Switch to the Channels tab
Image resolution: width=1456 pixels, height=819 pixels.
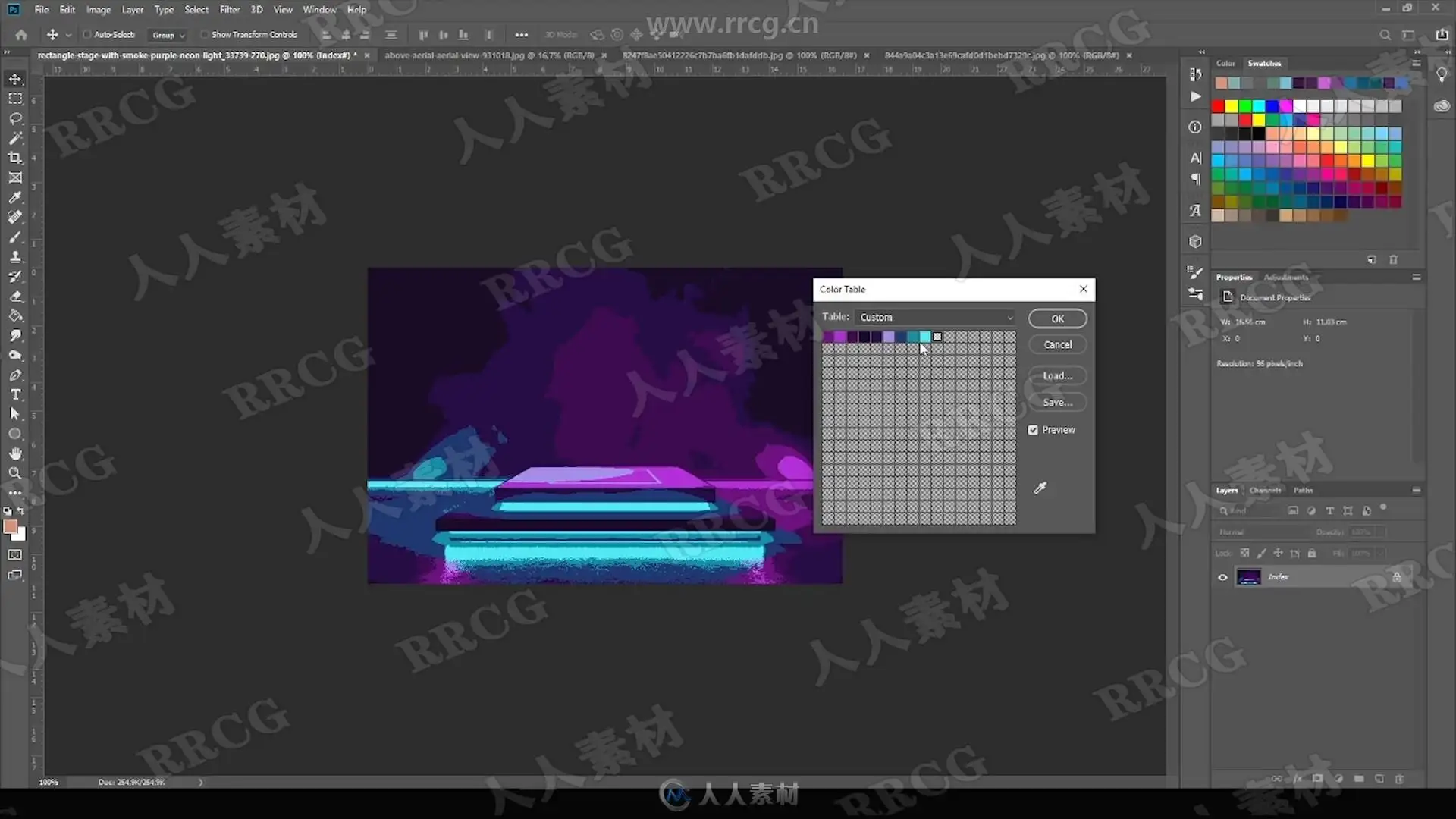pyautogui.click(x=1264, y=491)
